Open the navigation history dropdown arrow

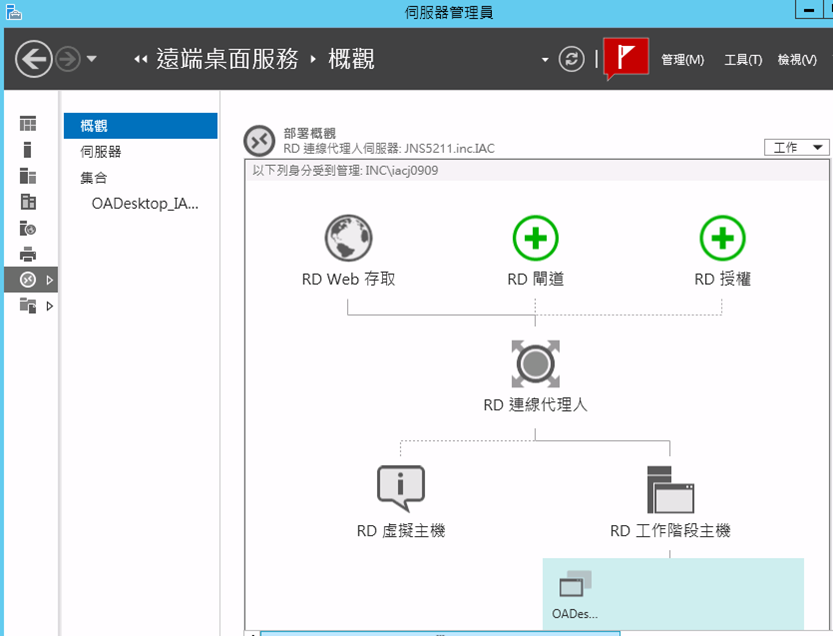[x=92, y=59]
